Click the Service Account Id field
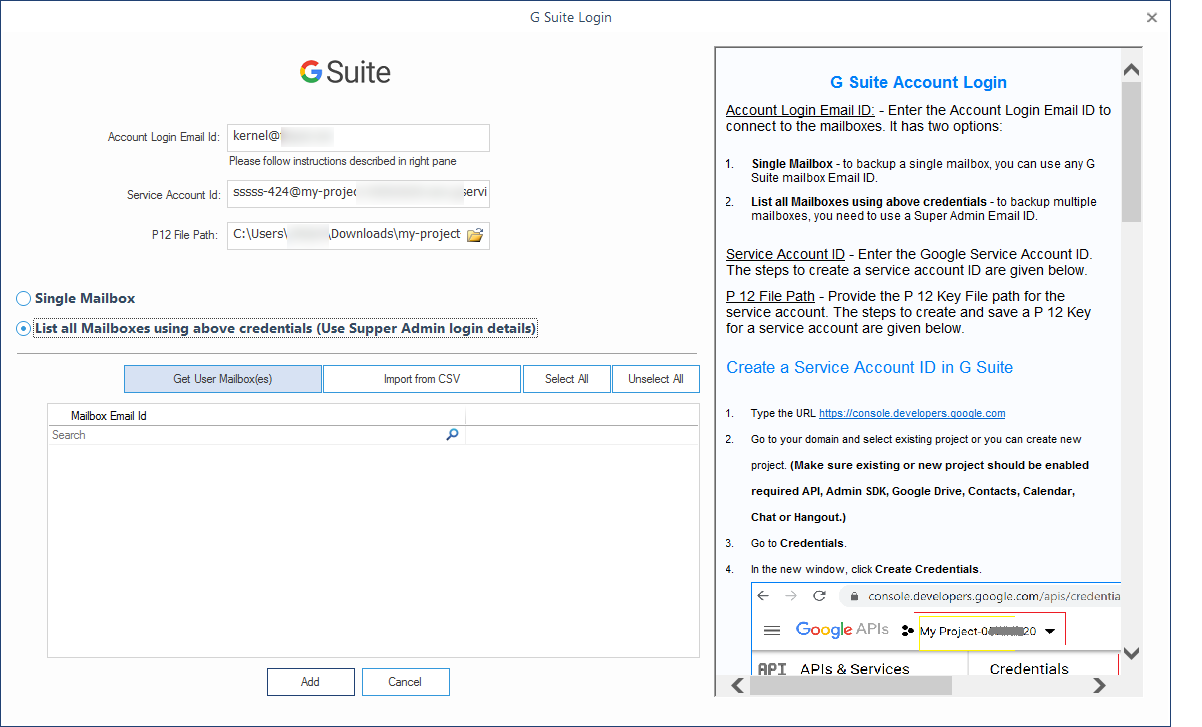Screen dimensions: 1202x727 click(358, 193)
